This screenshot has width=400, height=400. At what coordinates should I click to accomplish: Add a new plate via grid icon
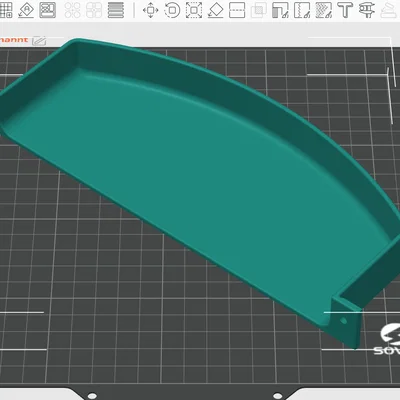click(x=5, y=10)
